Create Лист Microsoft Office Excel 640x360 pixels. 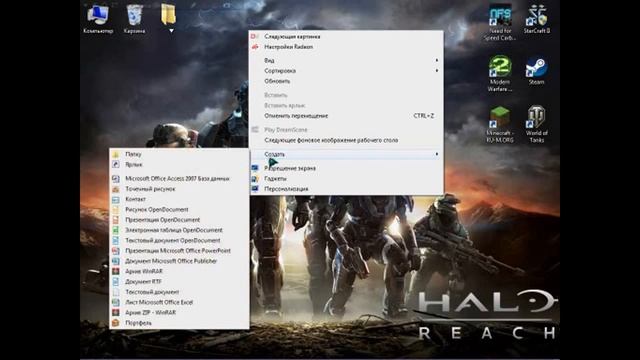pyautogui.click(x=179, y=302)
